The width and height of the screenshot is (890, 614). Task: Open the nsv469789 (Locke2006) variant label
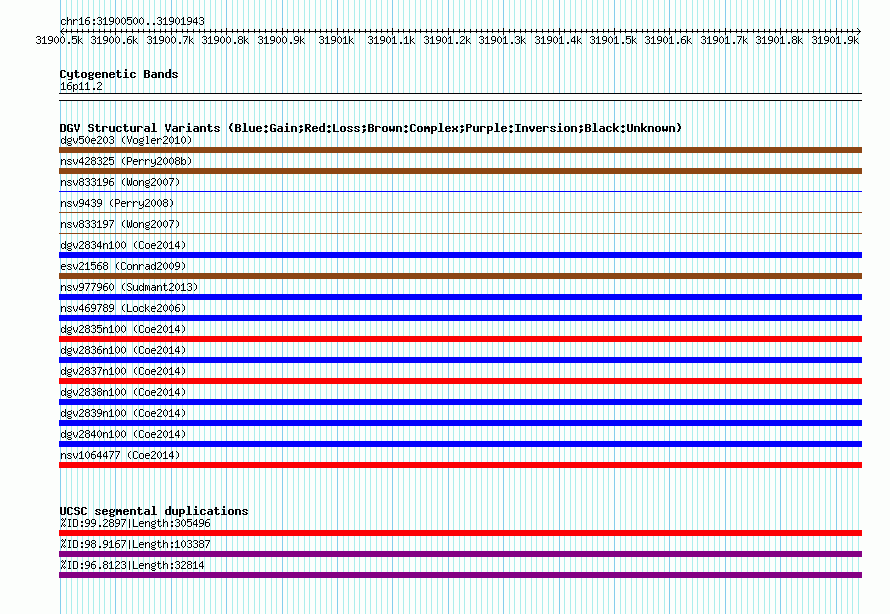[x=123, y=308]
